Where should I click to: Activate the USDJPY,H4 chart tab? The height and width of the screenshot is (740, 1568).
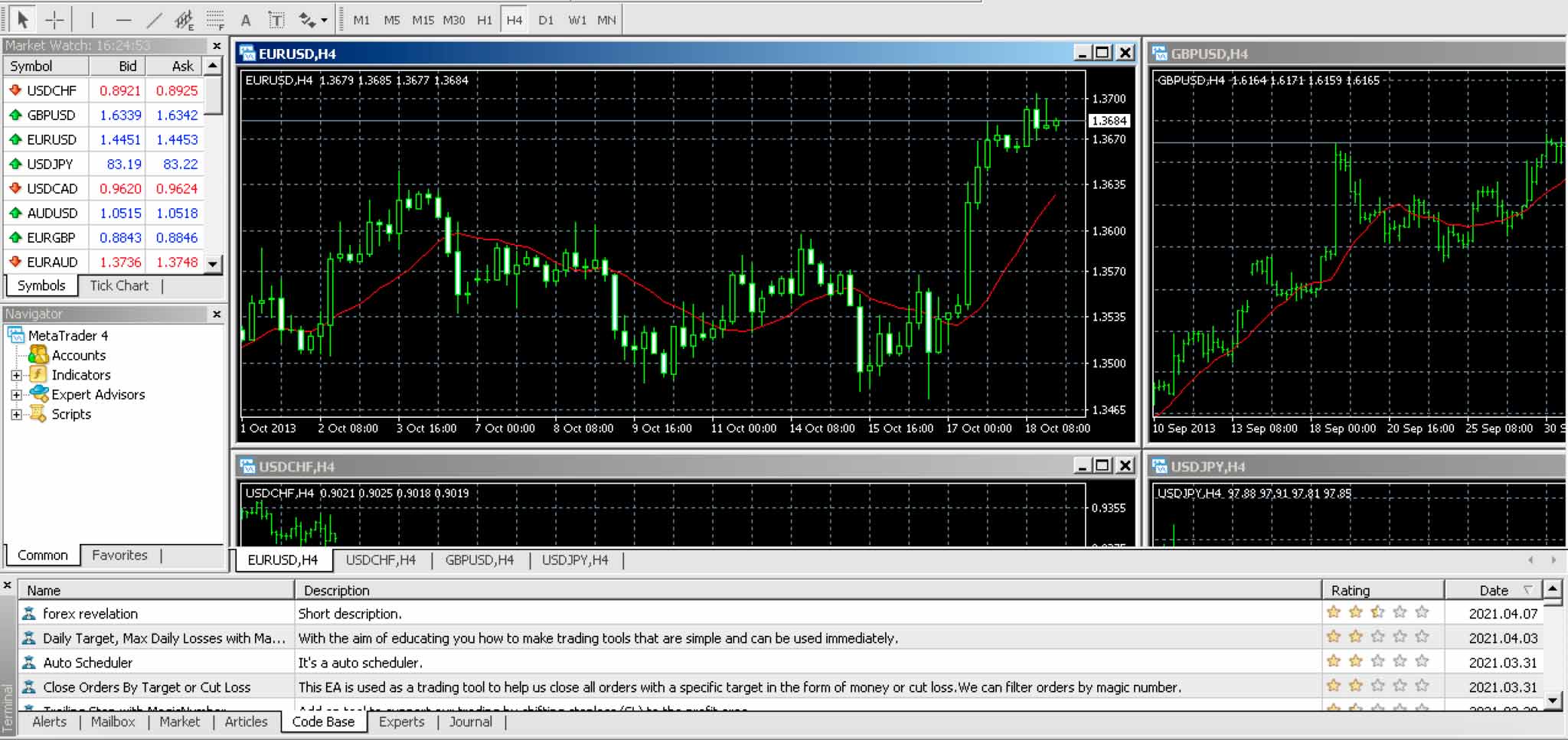coord(575,560)
